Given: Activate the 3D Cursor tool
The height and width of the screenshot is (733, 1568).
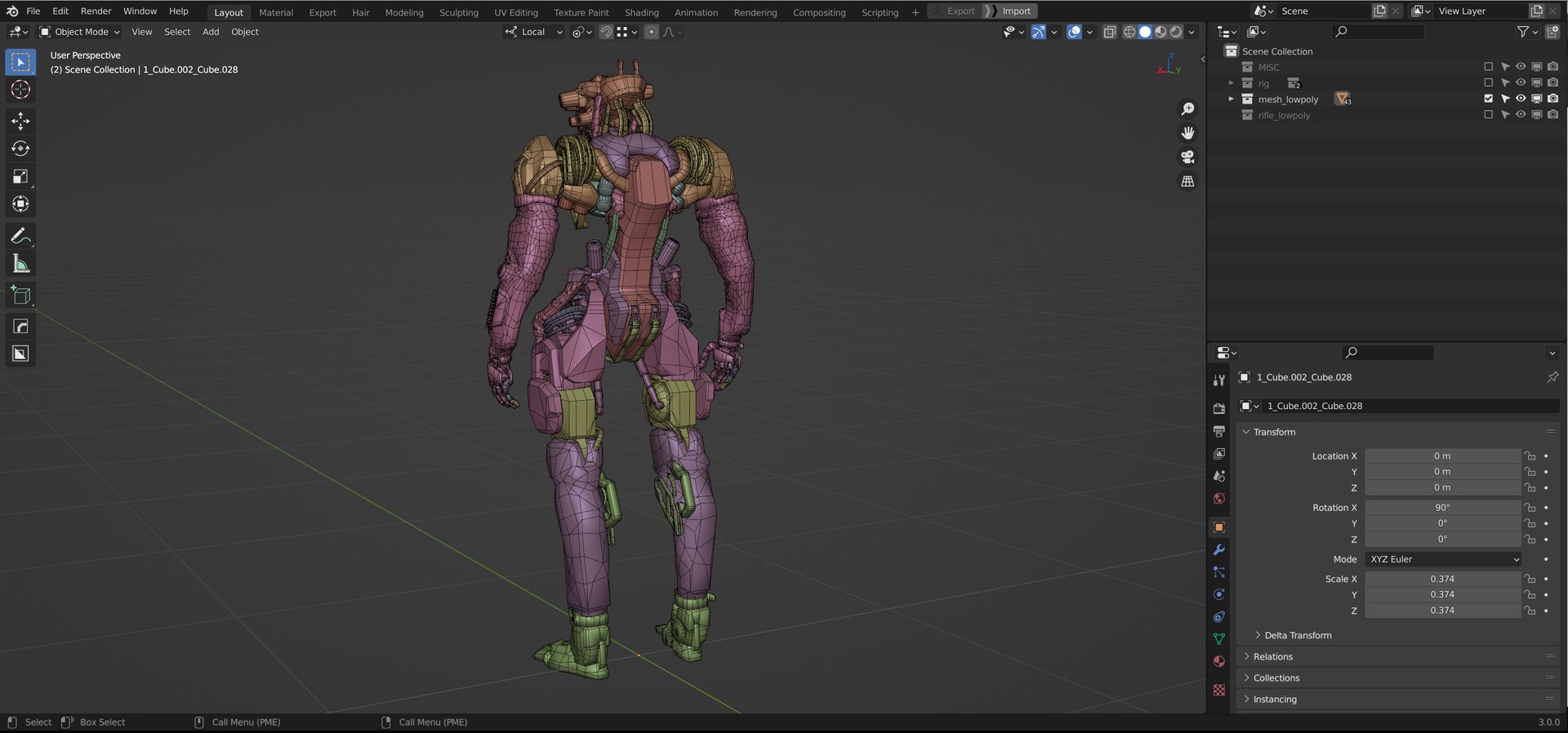Looking at the screenshot, I should (20, 90).
